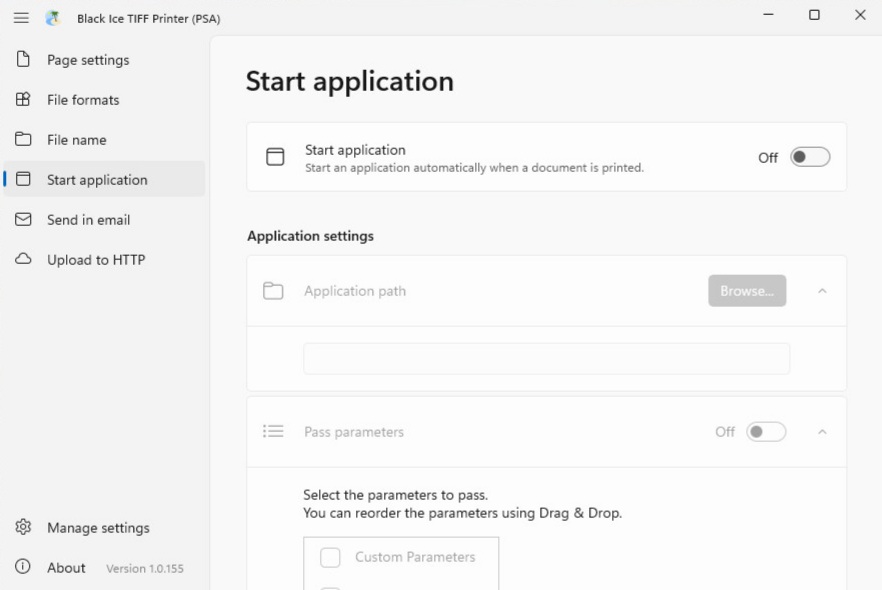Viewport: 882px width, 590px height.
Task: Click the File formats grid icon
Action: click(x=23, y=99)
